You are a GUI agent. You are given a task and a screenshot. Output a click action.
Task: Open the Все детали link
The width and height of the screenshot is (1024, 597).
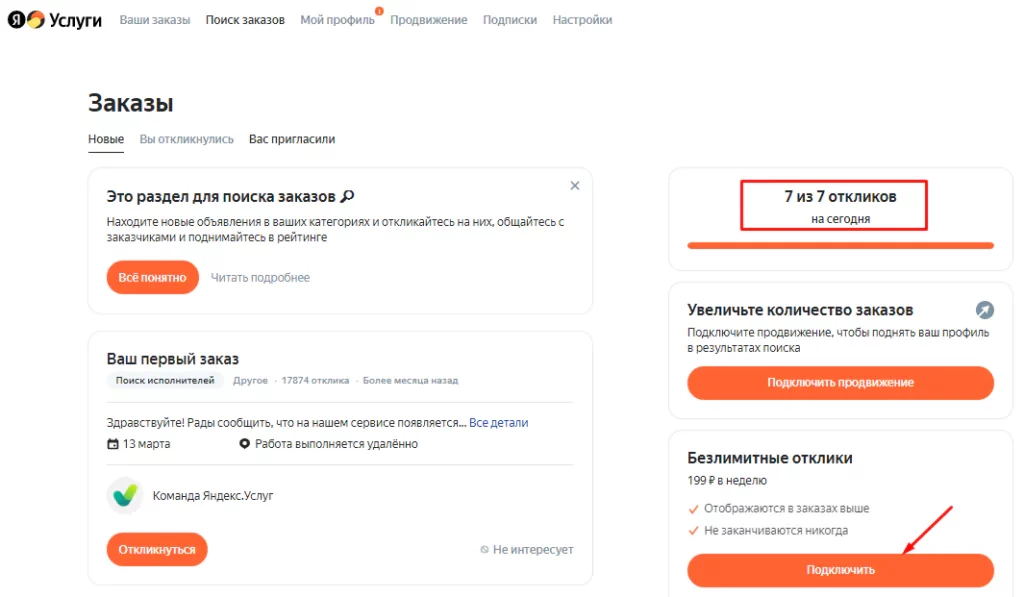point(498,423)
